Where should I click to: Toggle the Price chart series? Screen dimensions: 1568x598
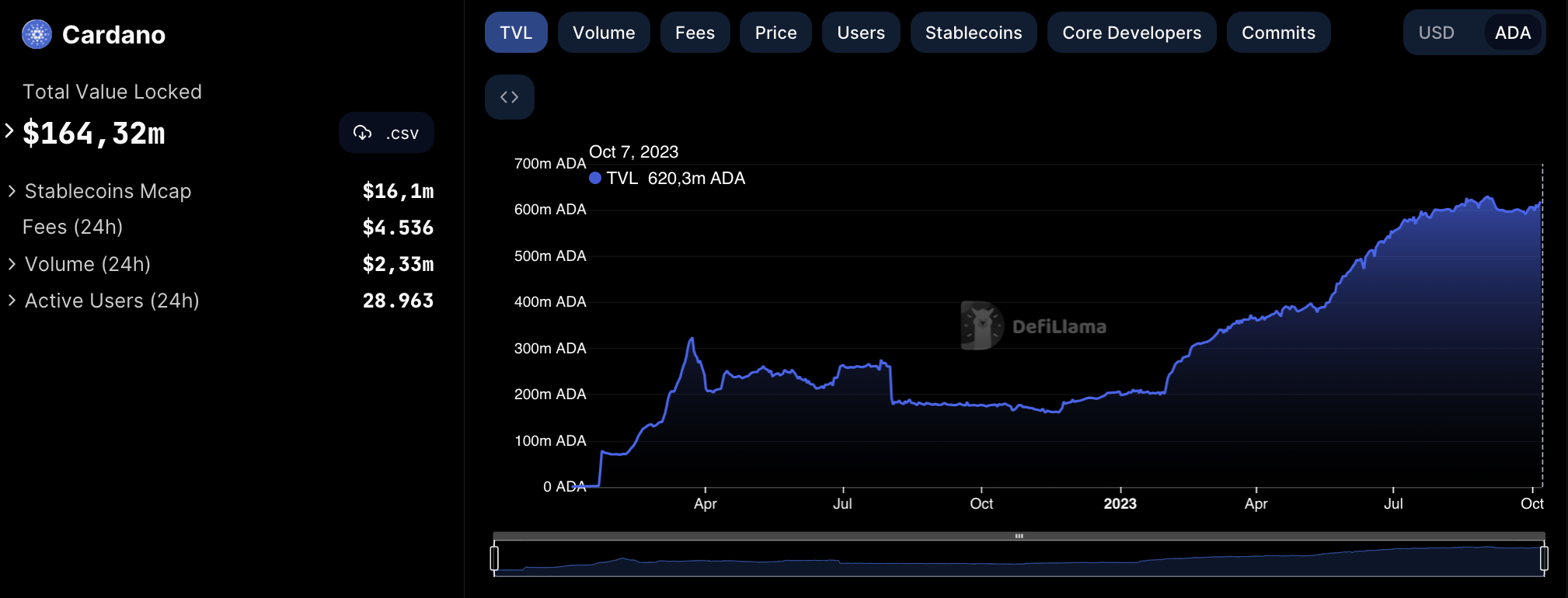pos(775,33)
